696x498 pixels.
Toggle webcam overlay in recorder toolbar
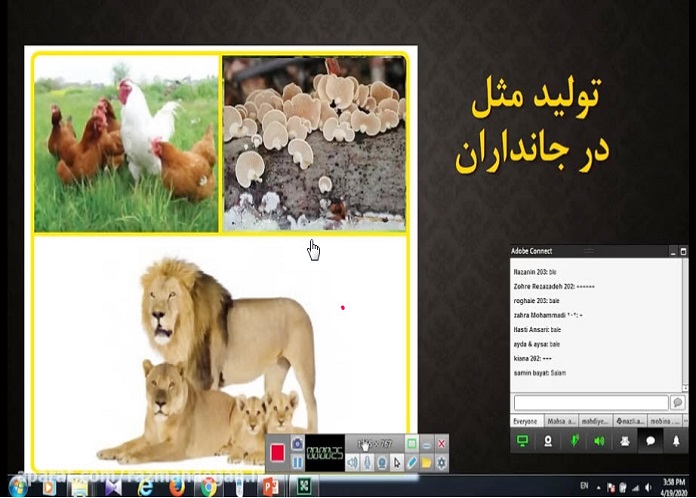(x=382, y=463)
